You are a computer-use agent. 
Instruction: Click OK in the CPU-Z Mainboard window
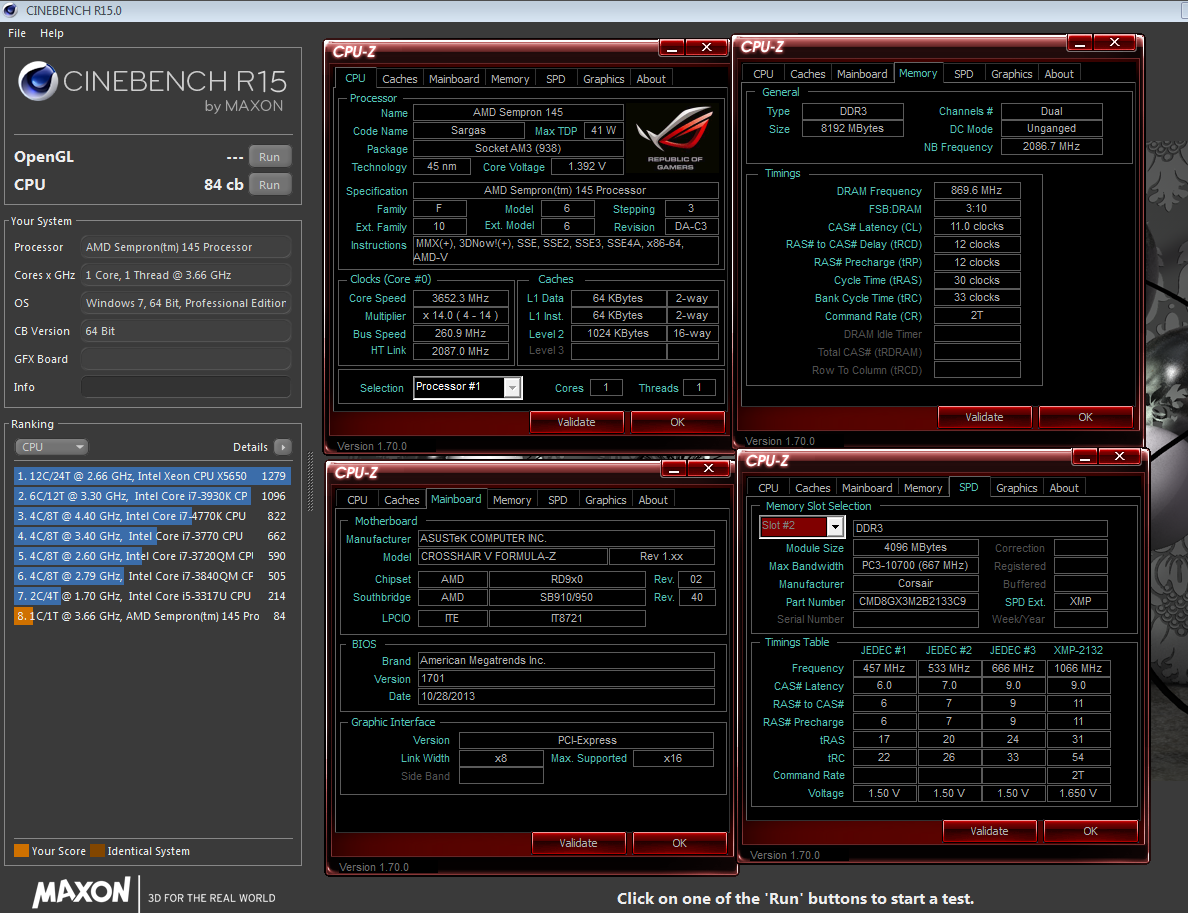coord(680,843)
